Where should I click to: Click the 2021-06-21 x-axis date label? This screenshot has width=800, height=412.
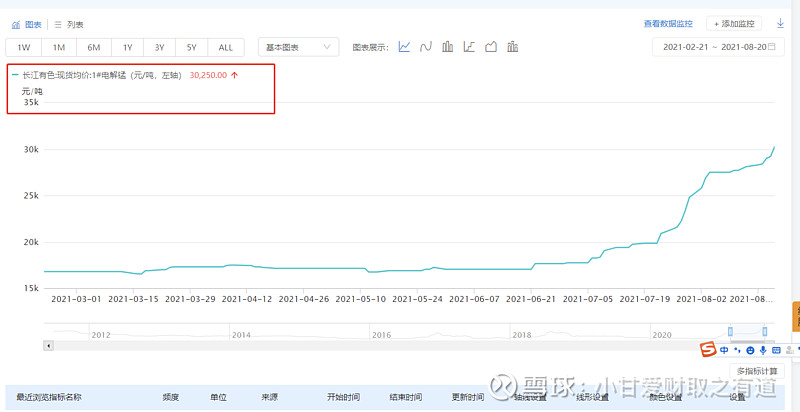point(531,299)
